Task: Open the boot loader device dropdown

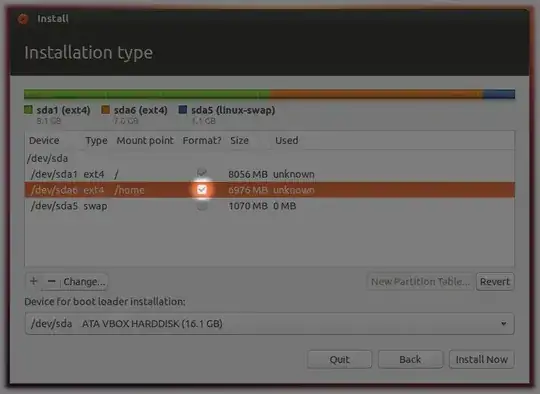Action: point(270,324)
